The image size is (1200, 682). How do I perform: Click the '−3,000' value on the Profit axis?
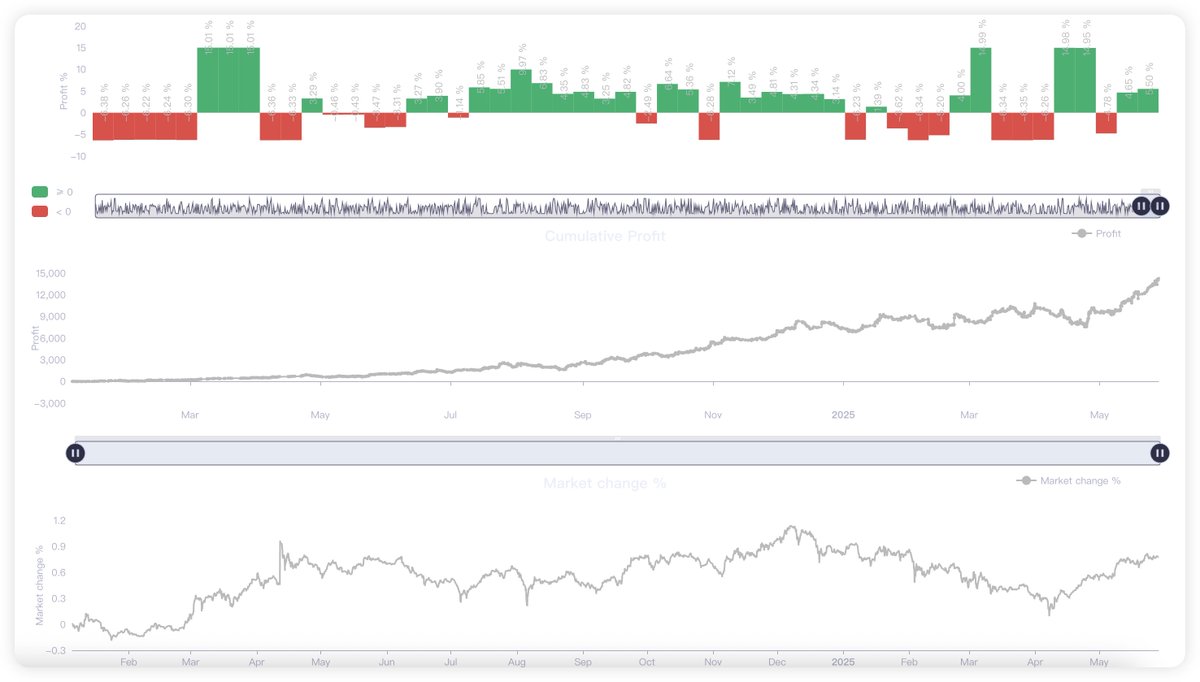click(49, 403)
